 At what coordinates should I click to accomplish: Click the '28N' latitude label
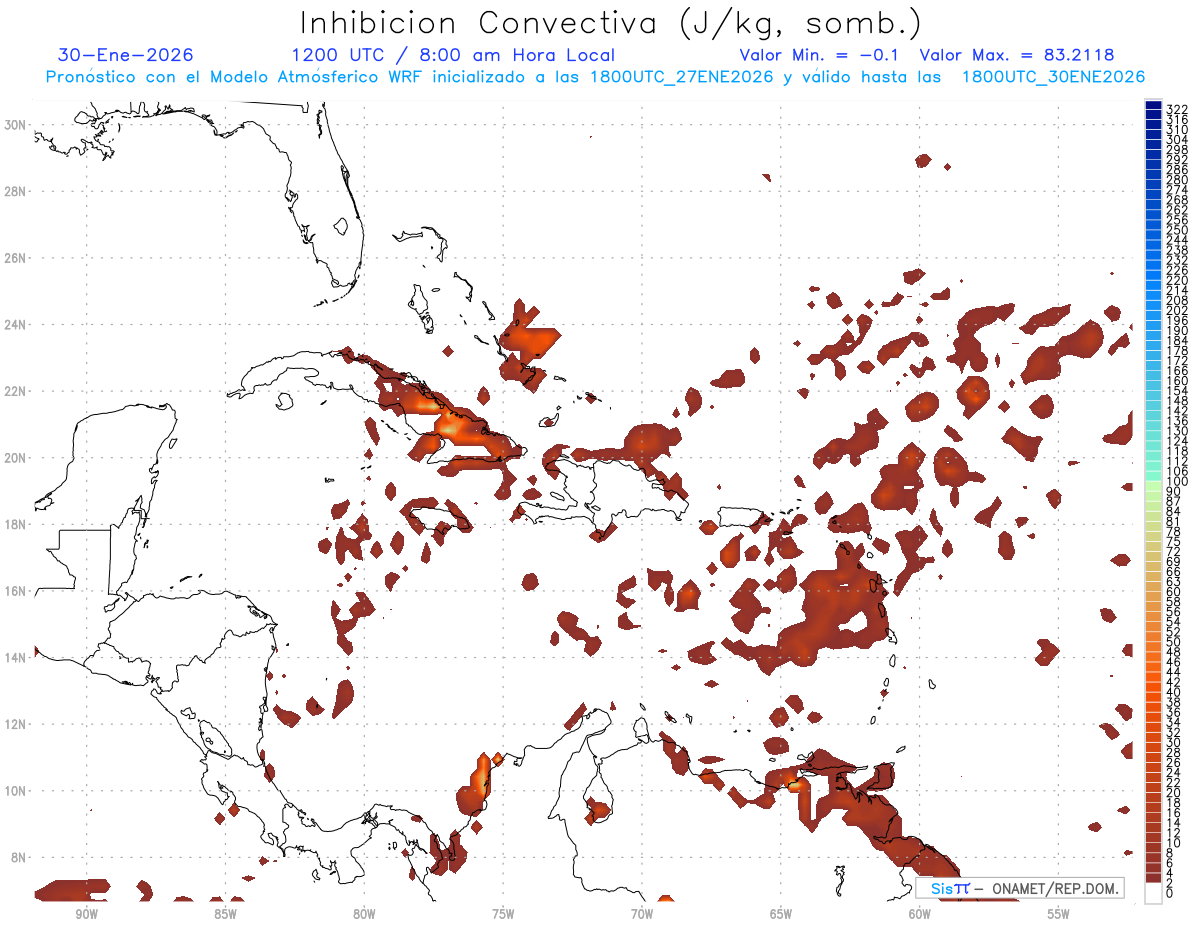pyautogui.click(x=16, y=191)
